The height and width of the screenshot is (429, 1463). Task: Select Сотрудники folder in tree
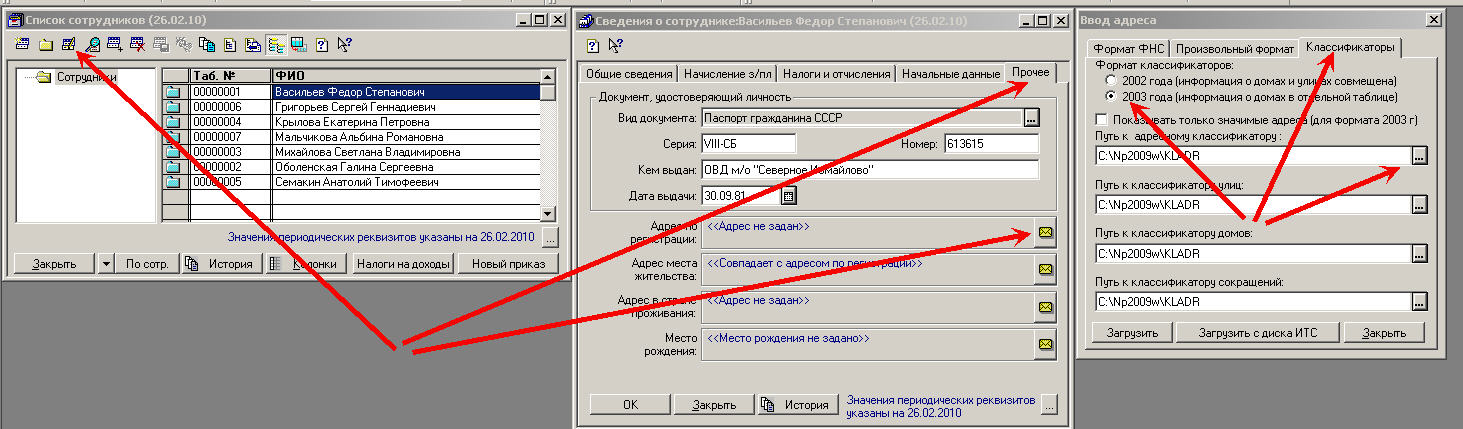[85, 77]
